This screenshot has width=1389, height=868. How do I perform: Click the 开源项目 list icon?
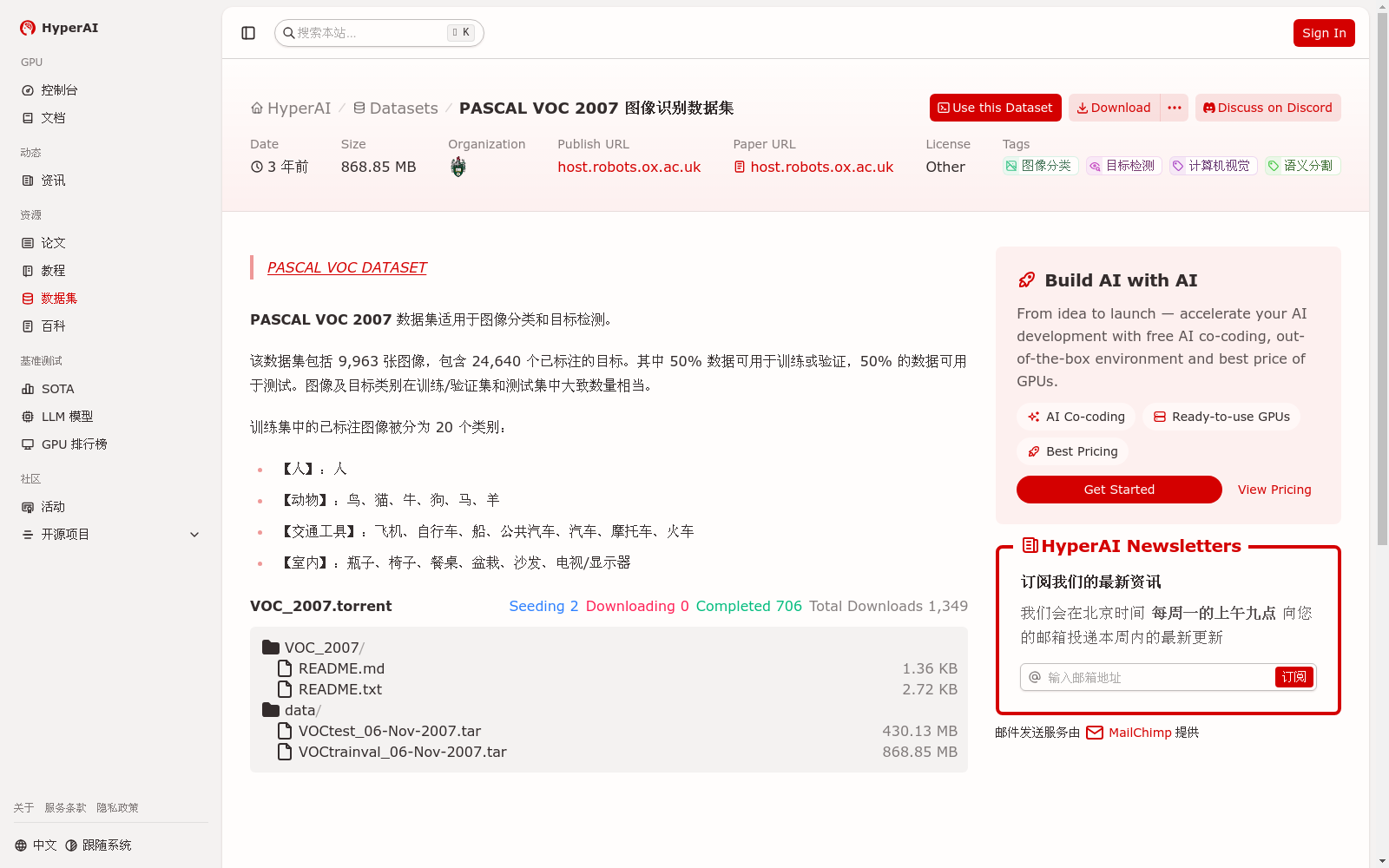coord(28,535)
